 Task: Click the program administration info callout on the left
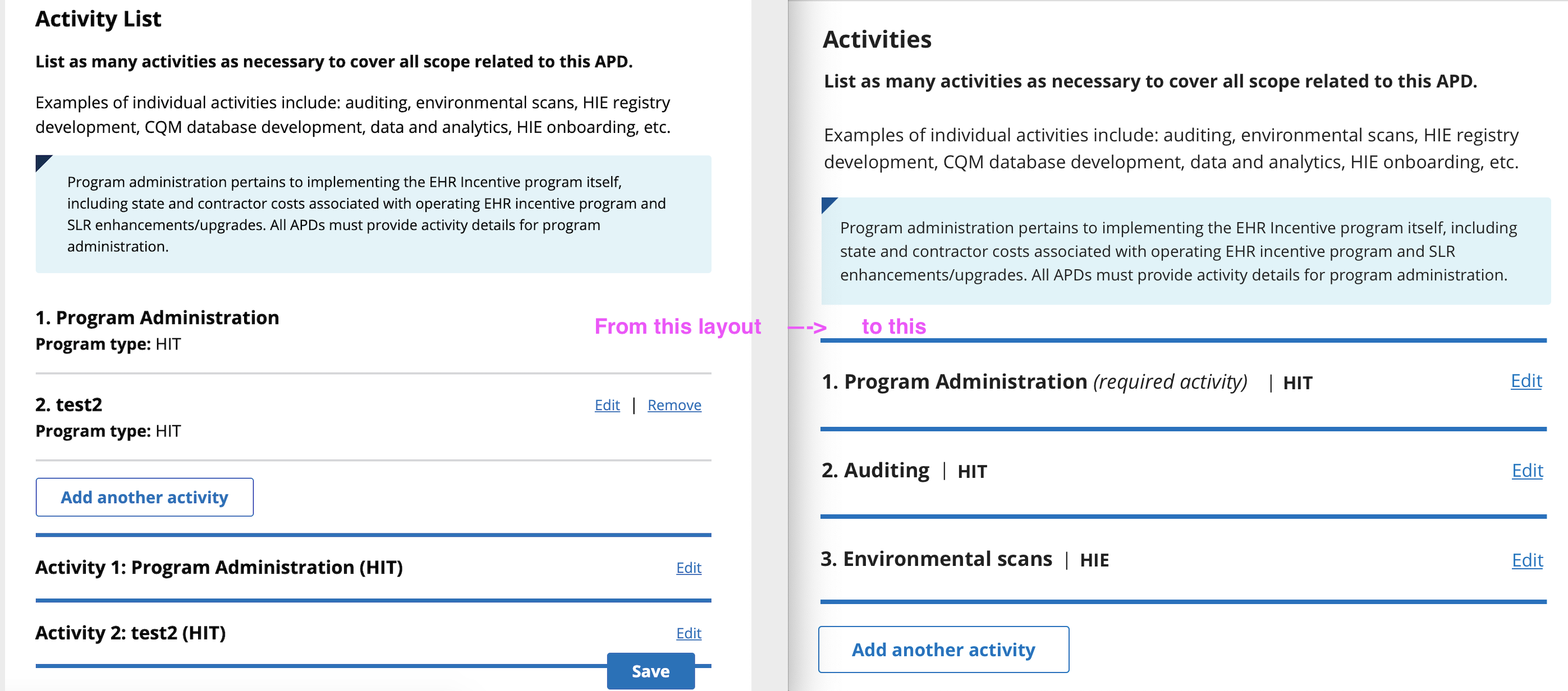coord(373,214)
